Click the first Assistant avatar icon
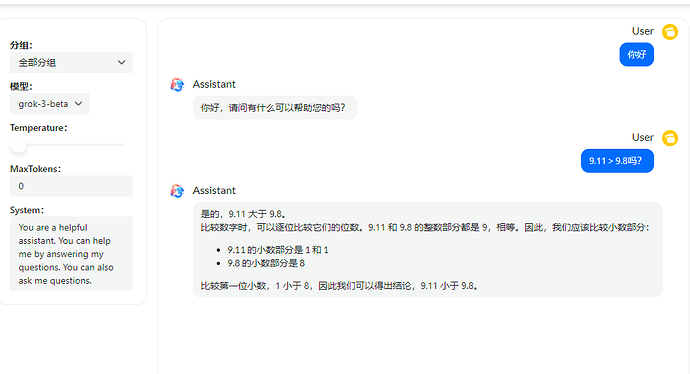The image size is (690, 374). coord(177,84)
